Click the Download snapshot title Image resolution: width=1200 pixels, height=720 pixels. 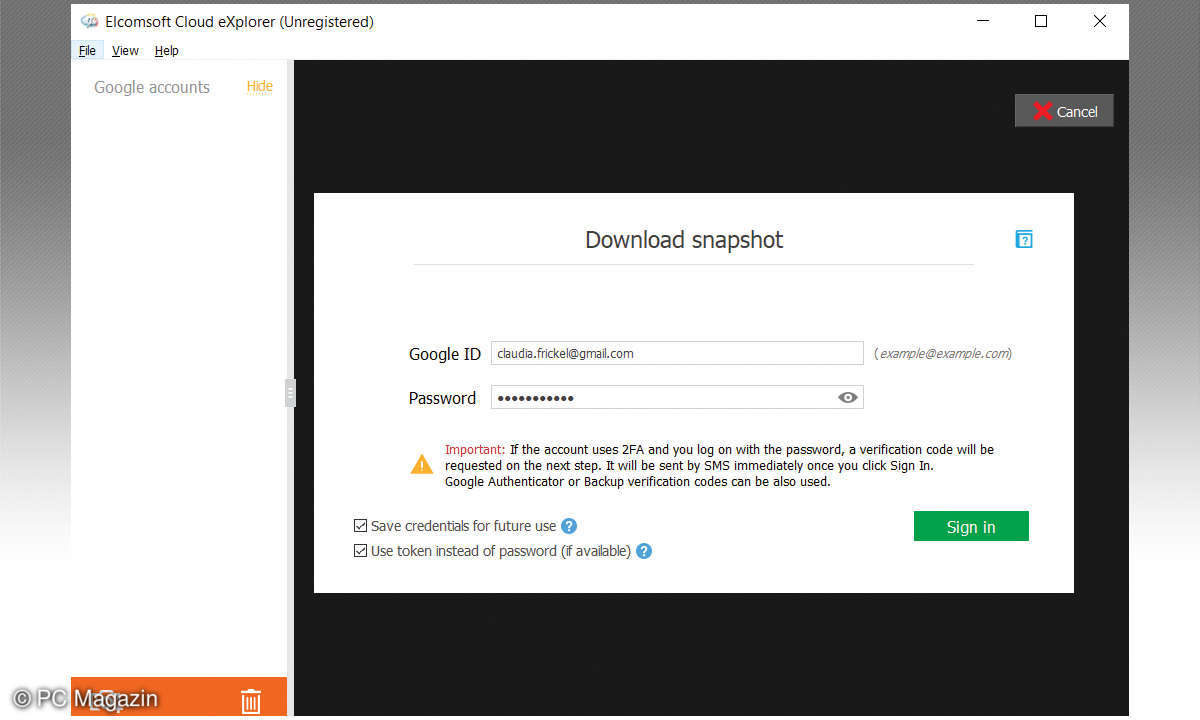(x=684, y=240)
